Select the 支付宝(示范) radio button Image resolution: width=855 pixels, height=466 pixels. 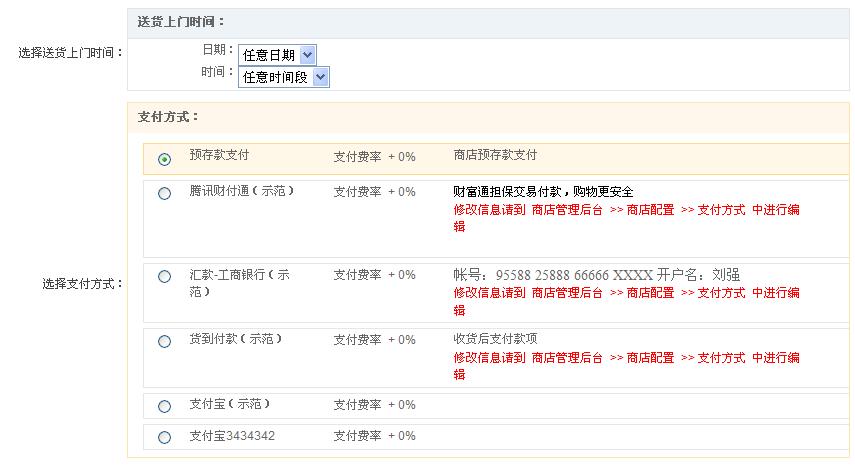coord(165,406)
